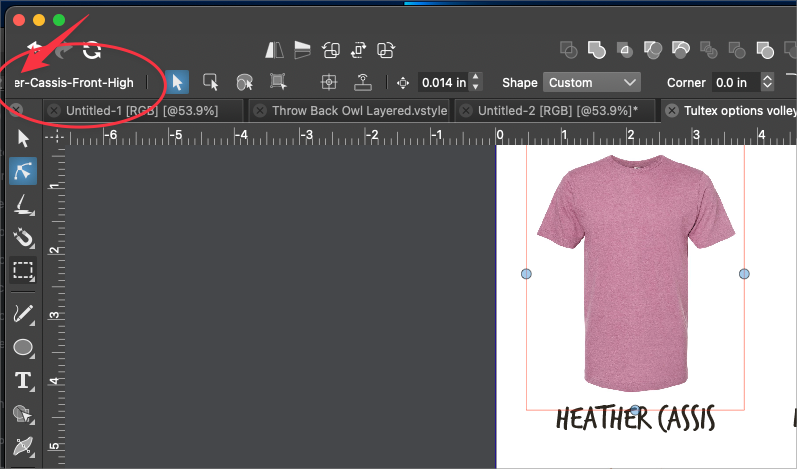The image size is (797, 469).
Task: Click the Corner value stepper arrows
Action: click(x=767, y=82)
